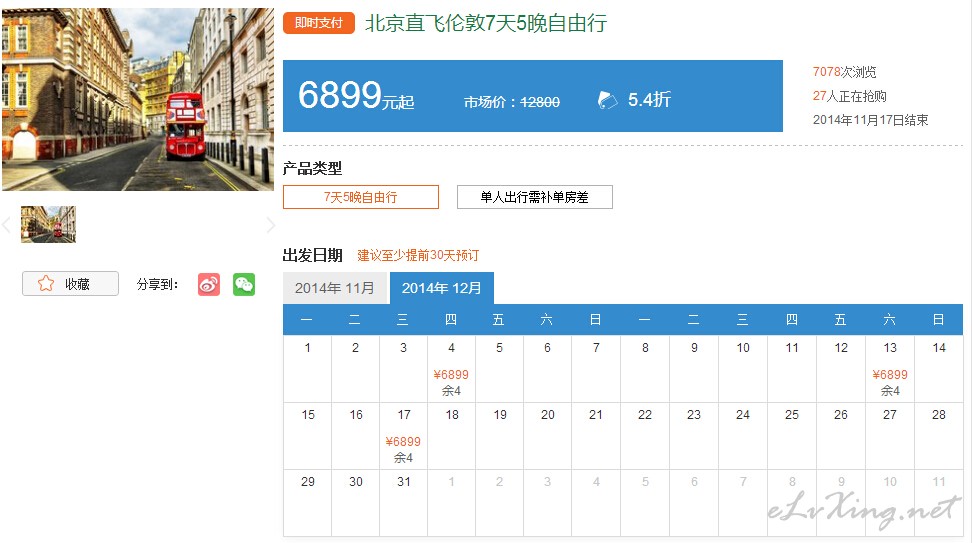Show next thumbnail with right arrow
This screenshot has width=972, height=543.
[270, 224]
